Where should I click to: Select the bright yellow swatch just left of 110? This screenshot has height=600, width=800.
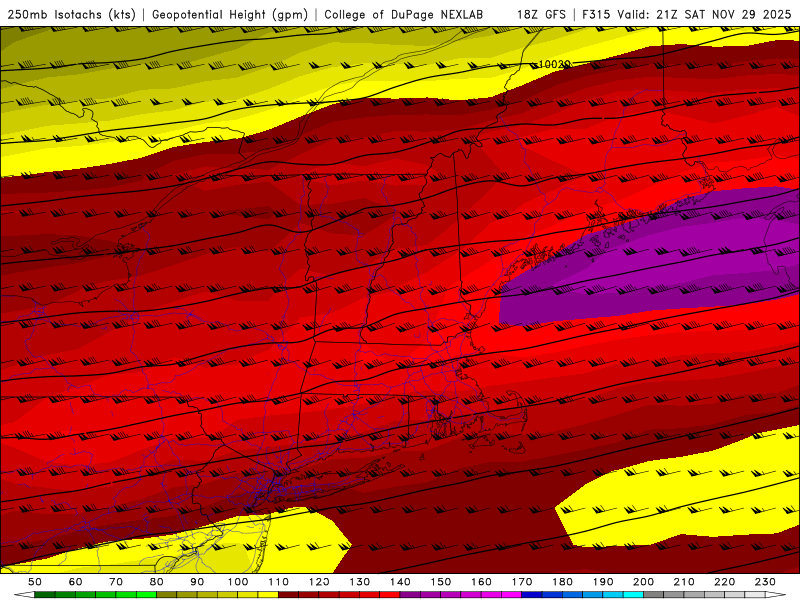(x=268, y=595)
